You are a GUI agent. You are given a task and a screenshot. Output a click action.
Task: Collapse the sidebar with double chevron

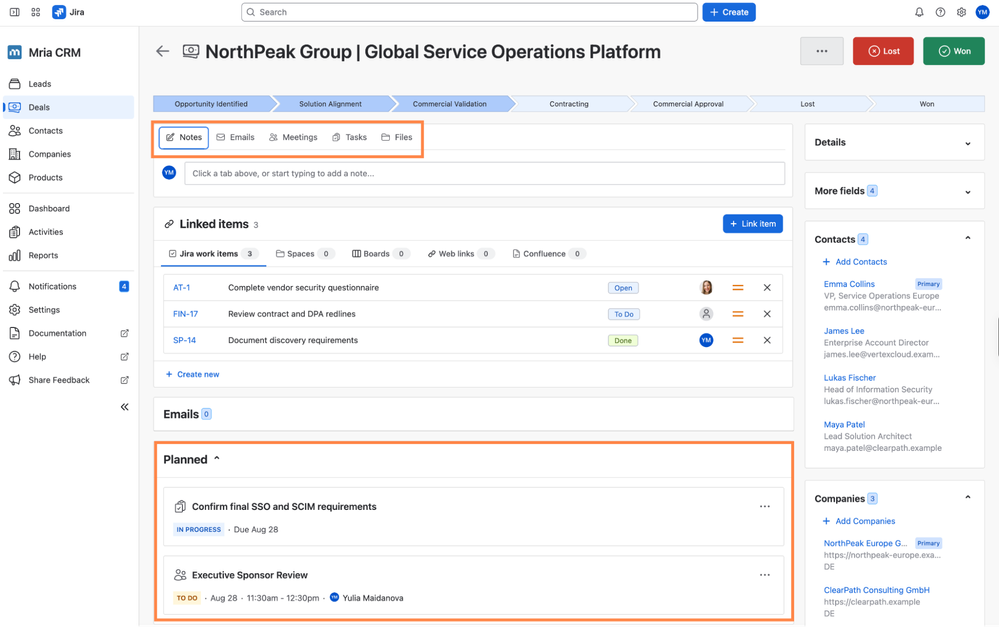tap(125, 407)
